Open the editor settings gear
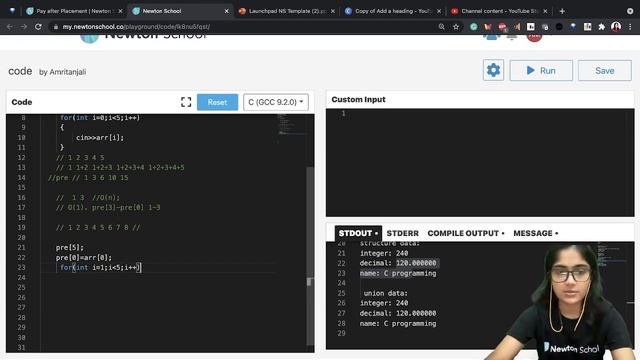The width and height of the screenshot is (640, 360). coord(493,70)
